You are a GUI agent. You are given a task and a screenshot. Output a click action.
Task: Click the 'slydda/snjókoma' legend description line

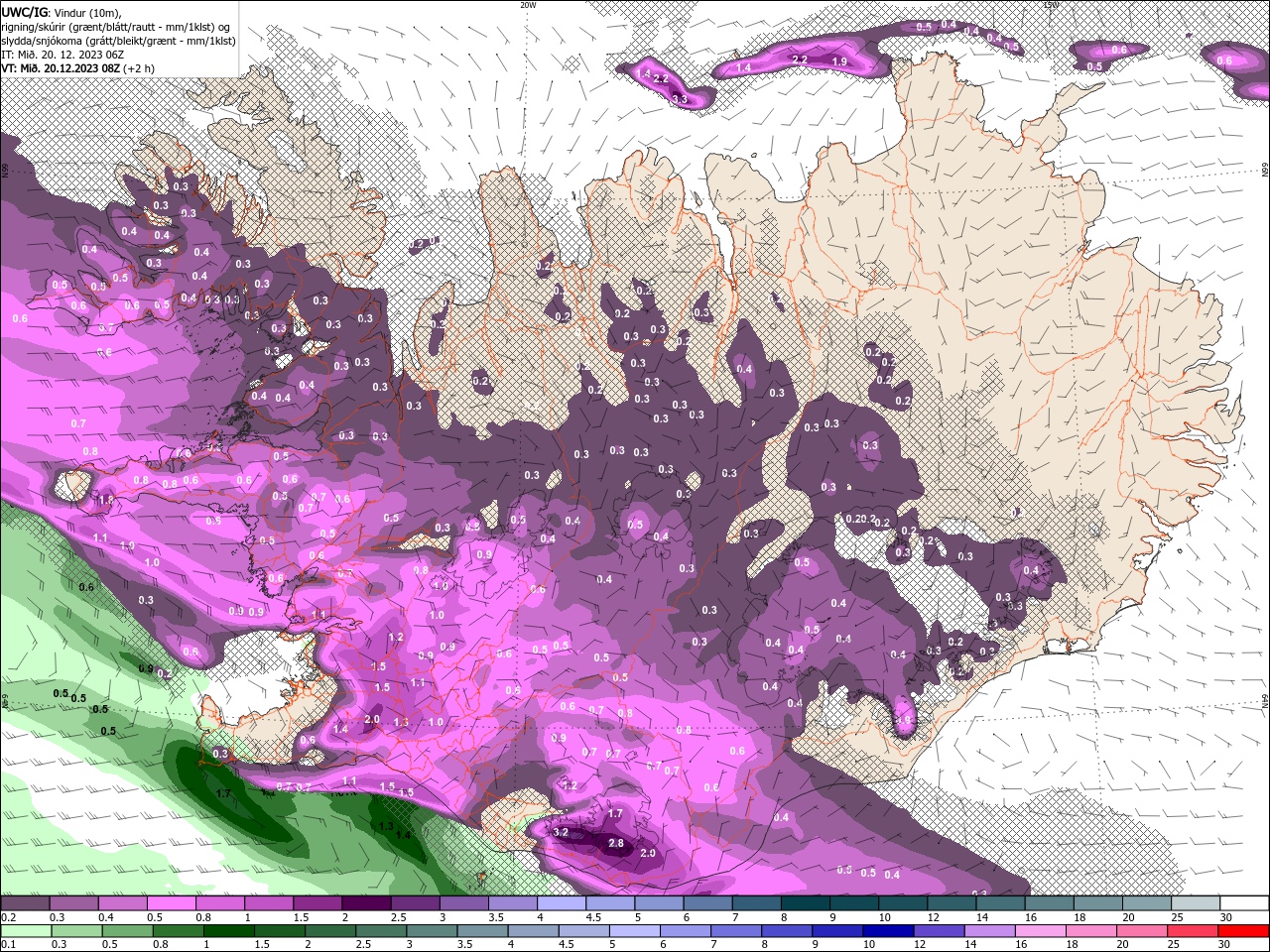pos(118,41)
